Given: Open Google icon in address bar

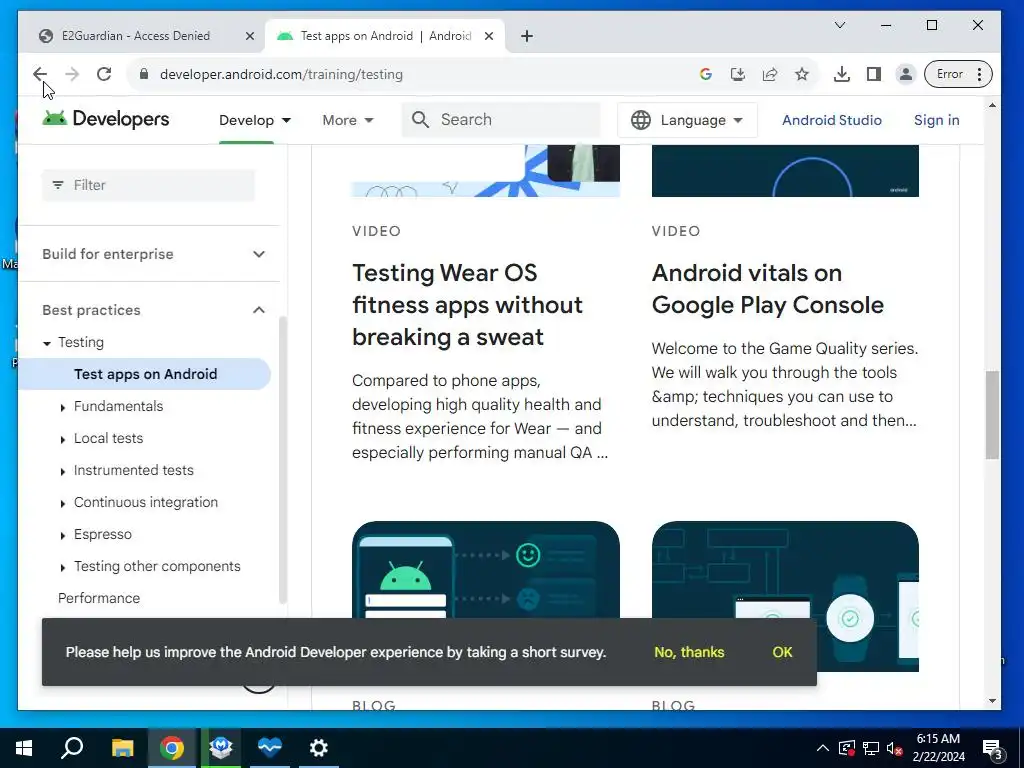Looking at the screenshot, I should (x=705, y=74).
